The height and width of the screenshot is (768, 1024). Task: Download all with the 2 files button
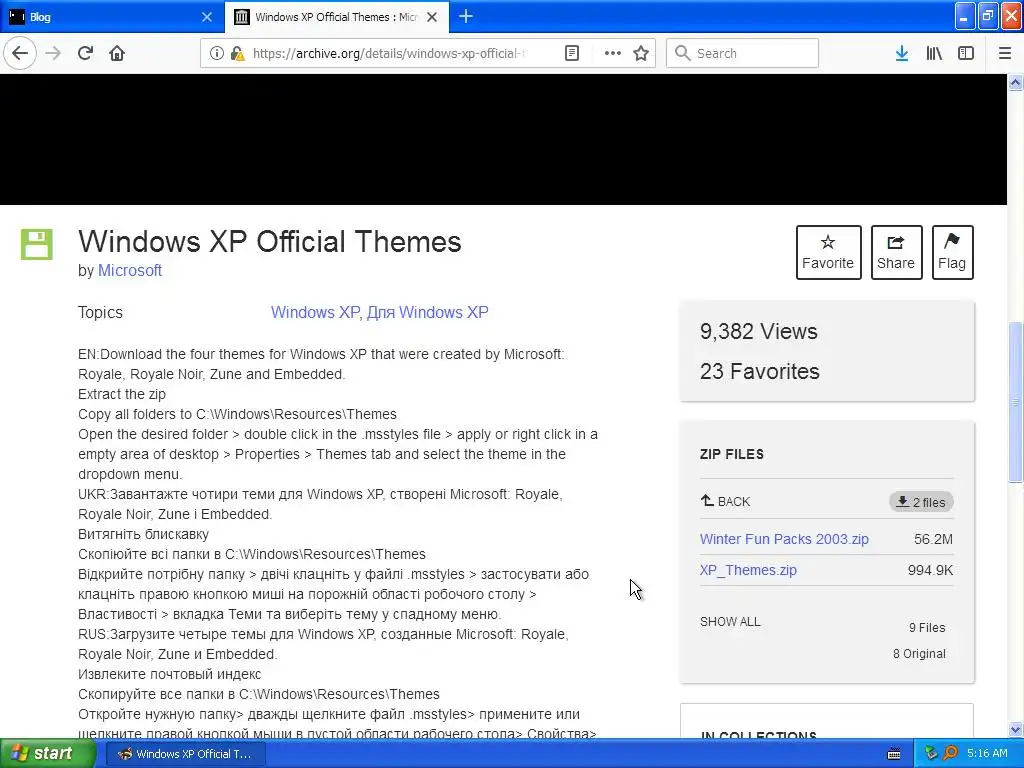pos(921,502)
